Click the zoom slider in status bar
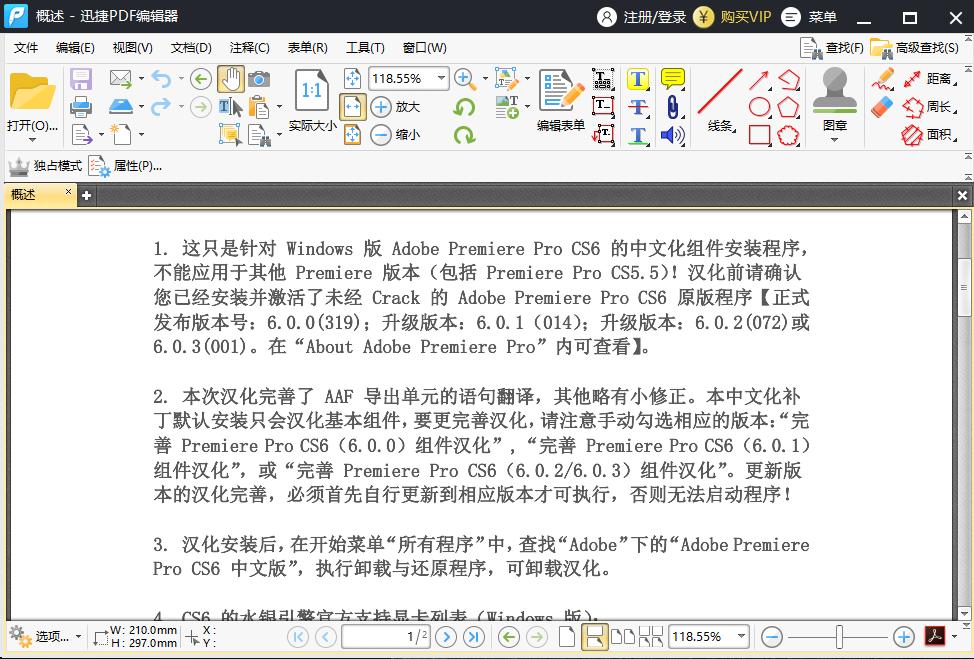 click(839, 636)
